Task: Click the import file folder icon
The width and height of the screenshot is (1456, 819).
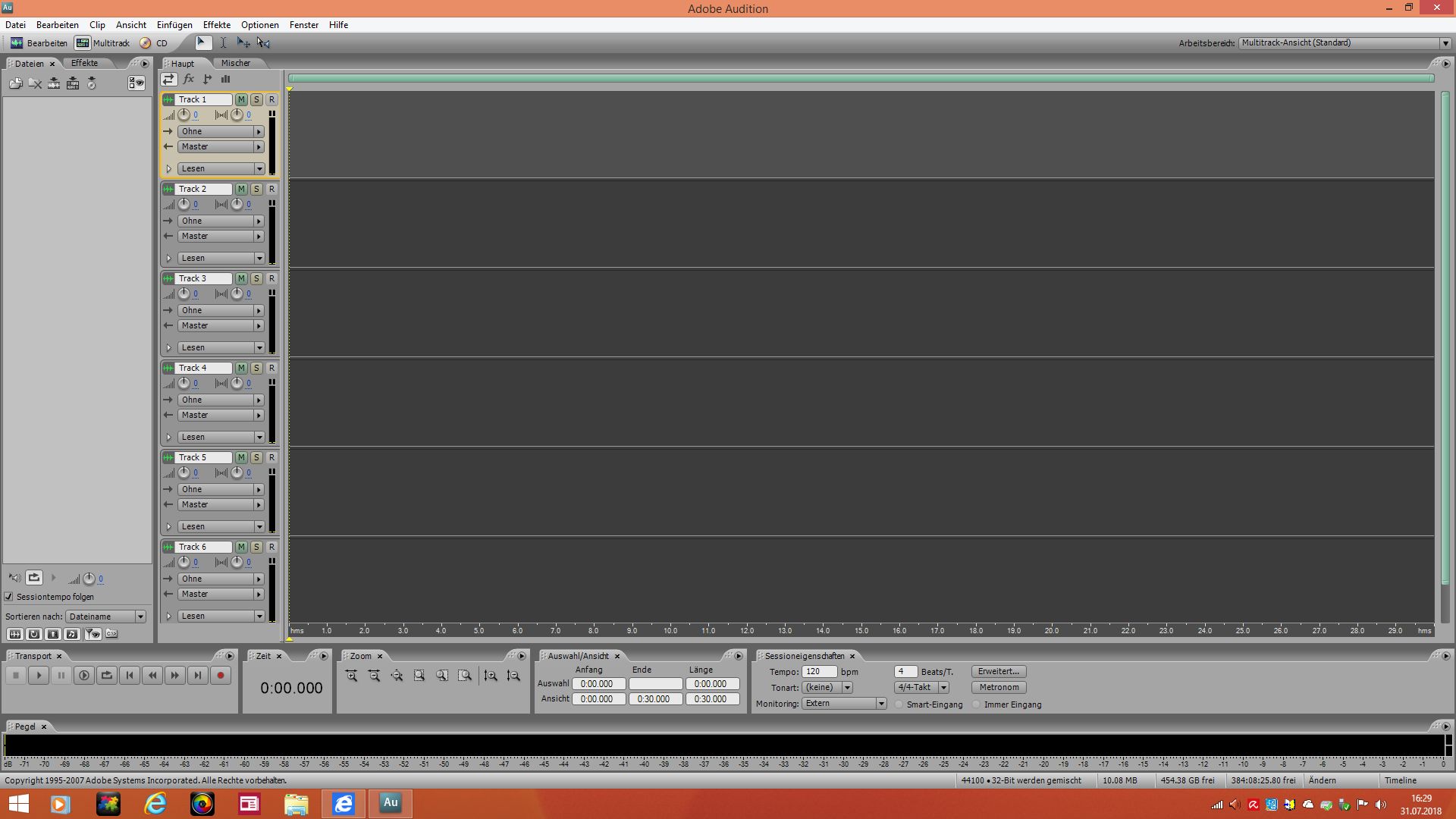Action: [16, 83]
